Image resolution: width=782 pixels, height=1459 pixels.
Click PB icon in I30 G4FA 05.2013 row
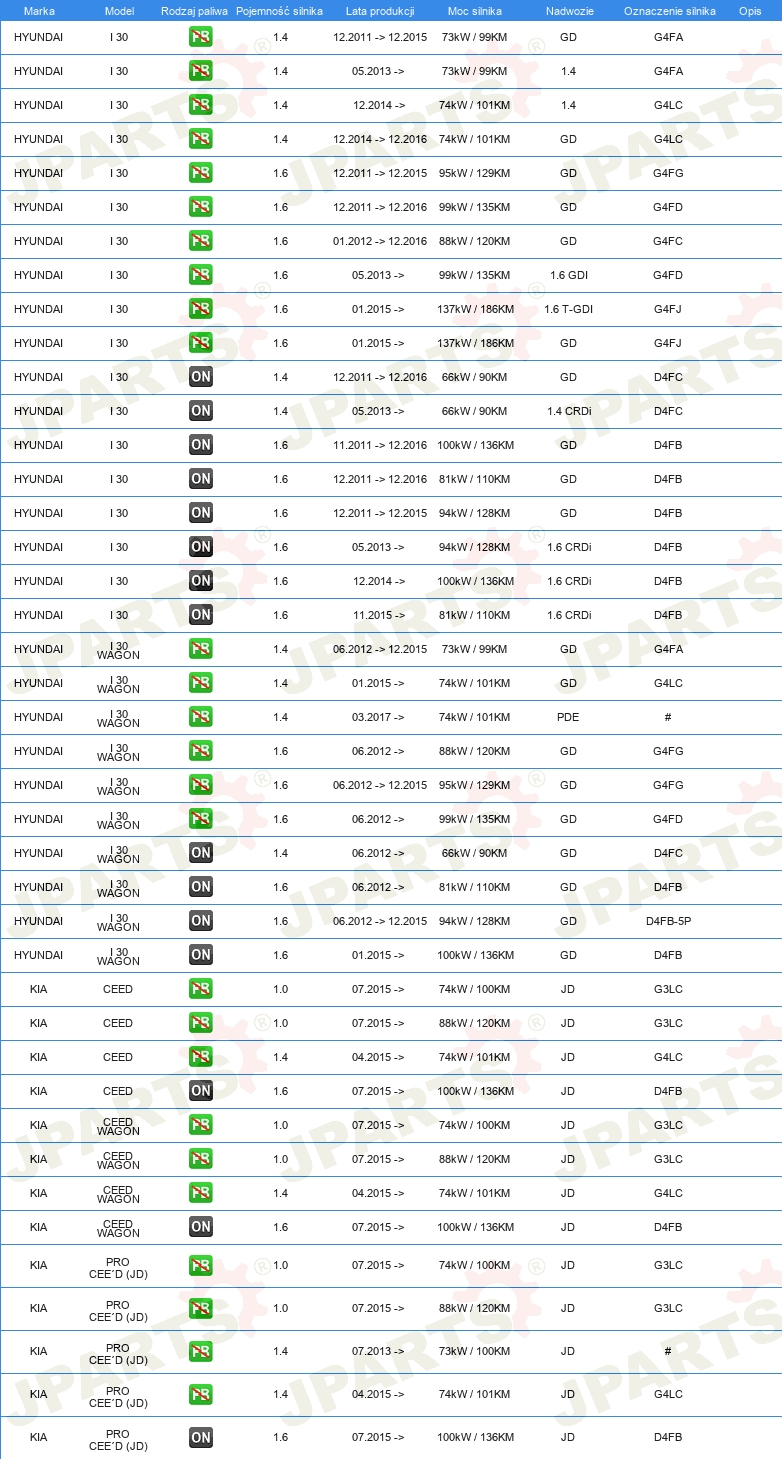pos(201,71)
